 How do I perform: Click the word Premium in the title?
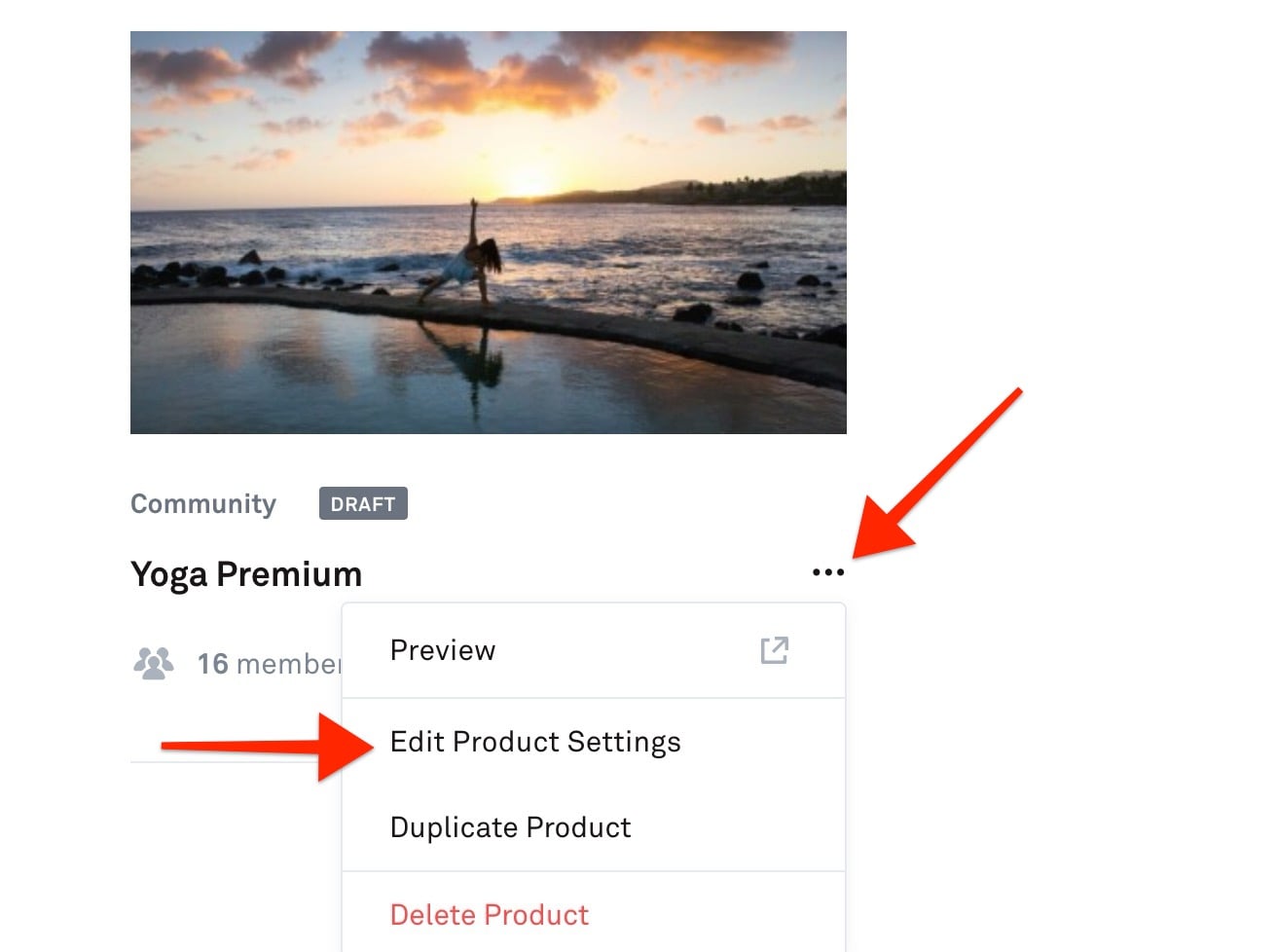coord(289,574)
